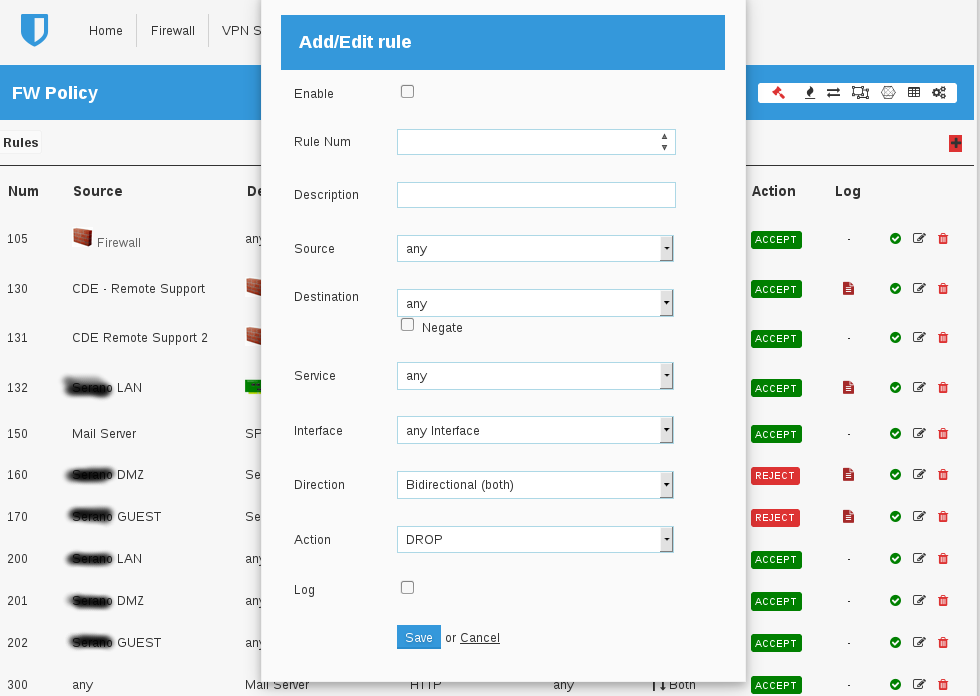Open the Source dropdown

tap(535, 248)
